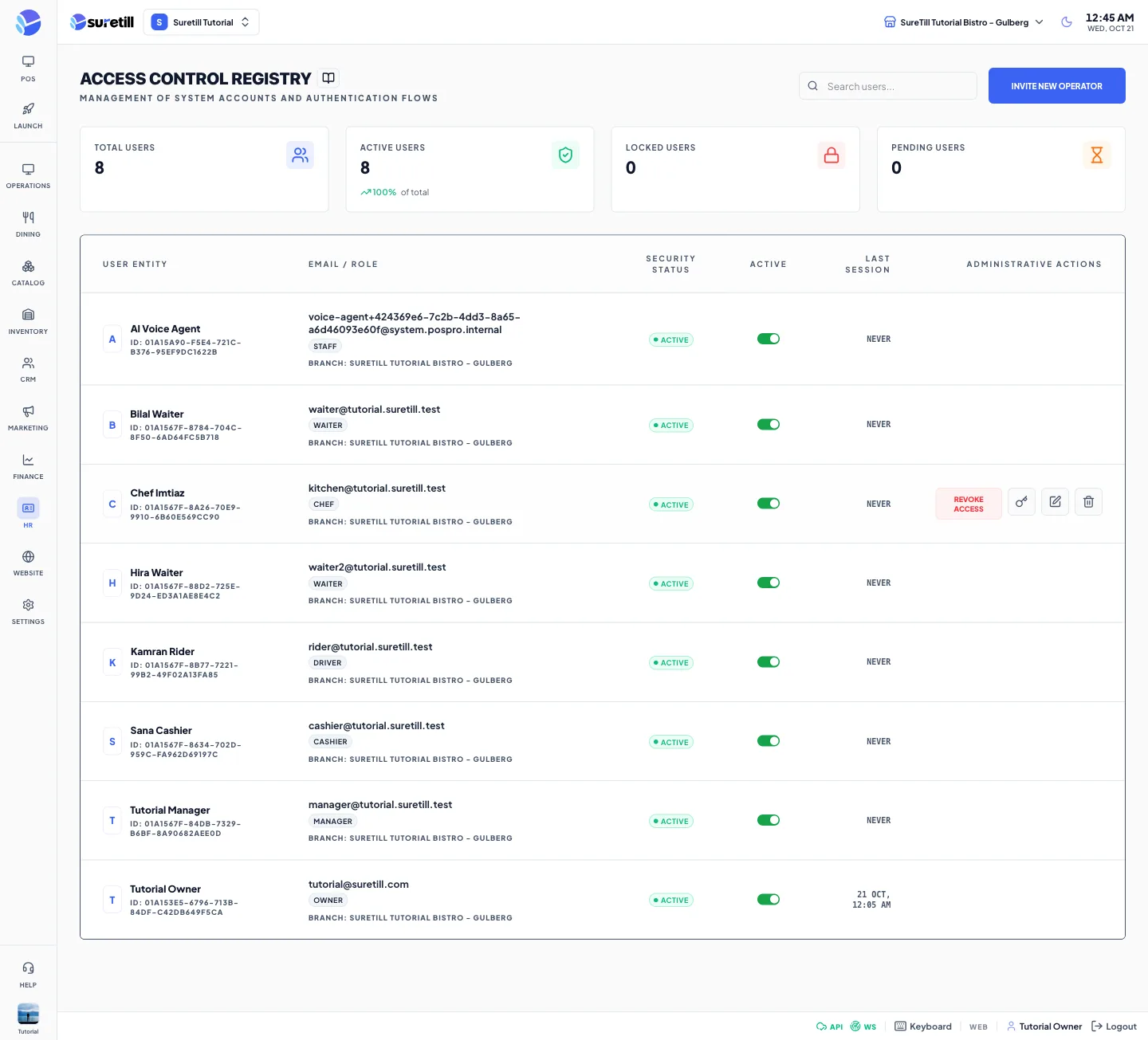Open the Catalog section
The image size is (1148, 1040).
click(28, 273)
